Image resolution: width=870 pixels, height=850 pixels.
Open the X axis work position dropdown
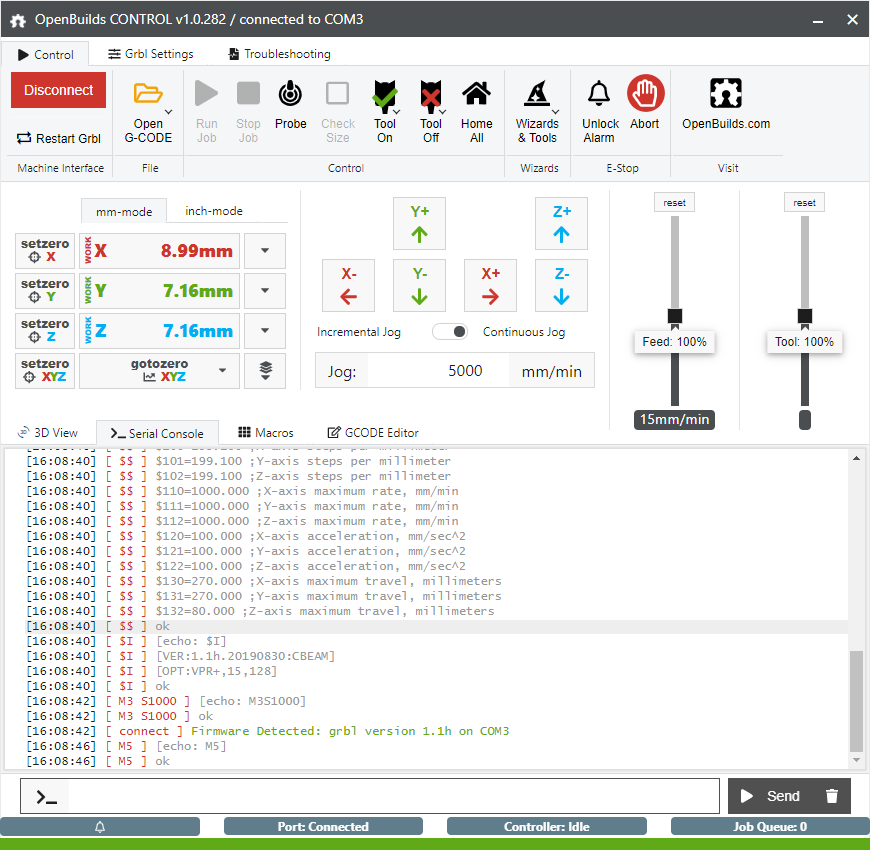(x=265, y=251)
